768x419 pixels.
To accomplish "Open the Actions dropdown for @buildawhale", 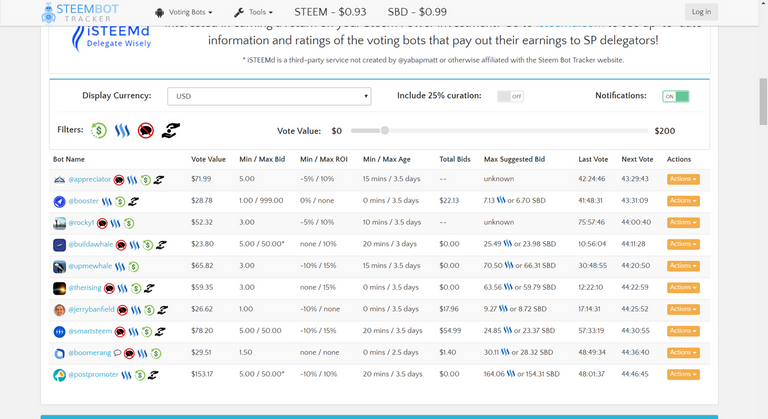I will pyautogui.click(x=683, y=244).
